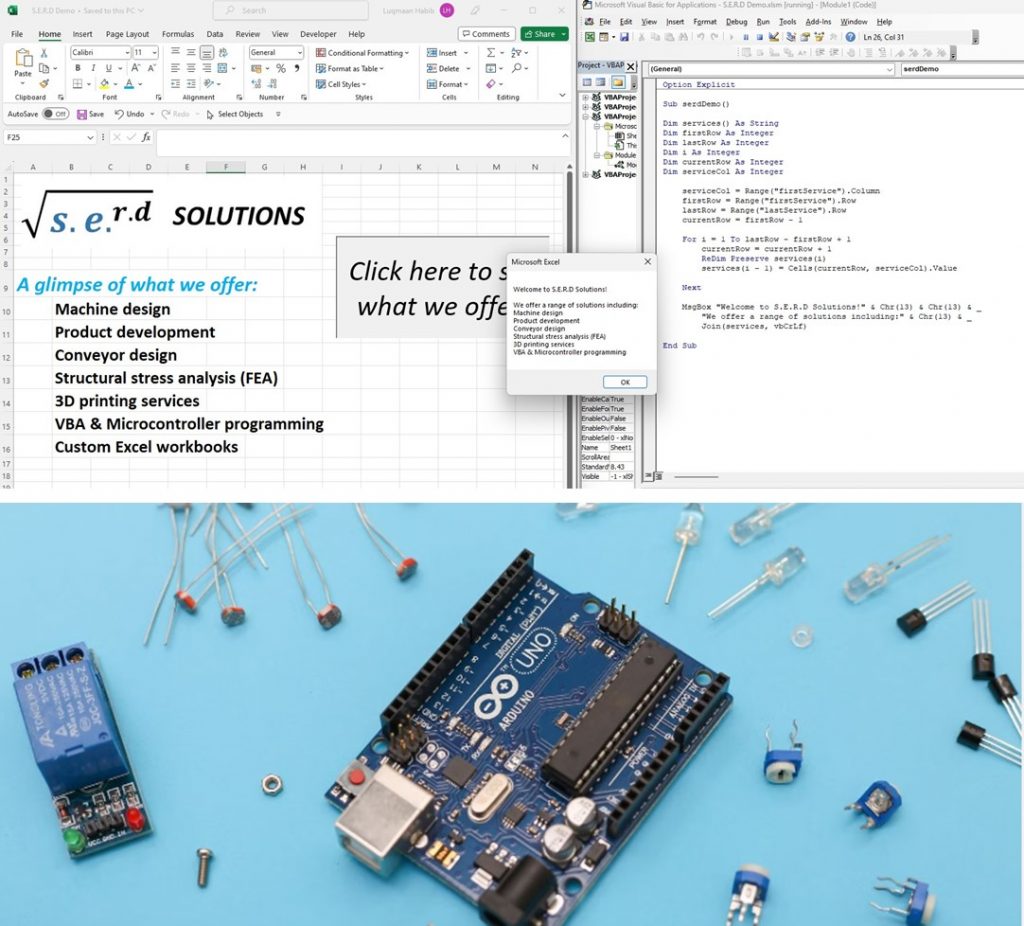Increase font size with the large A icon
The height and width of the screenshot is (926, 1024).
(135, 68)
